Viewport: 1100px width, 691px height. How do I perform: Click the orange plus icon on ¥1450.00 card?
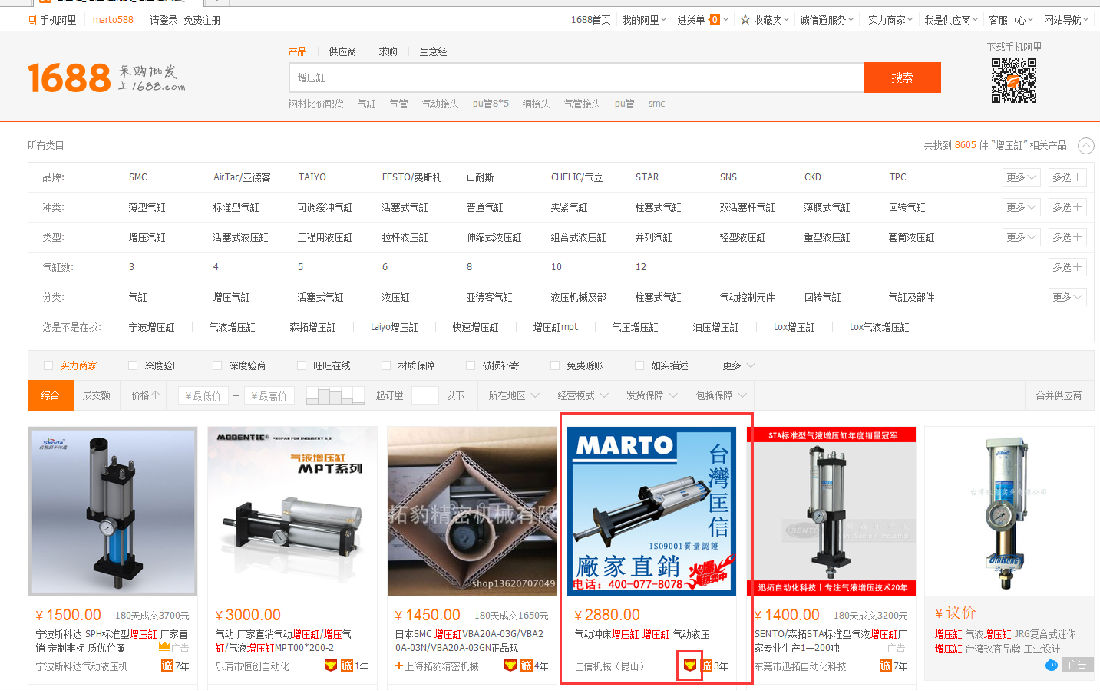pos(399,665)
